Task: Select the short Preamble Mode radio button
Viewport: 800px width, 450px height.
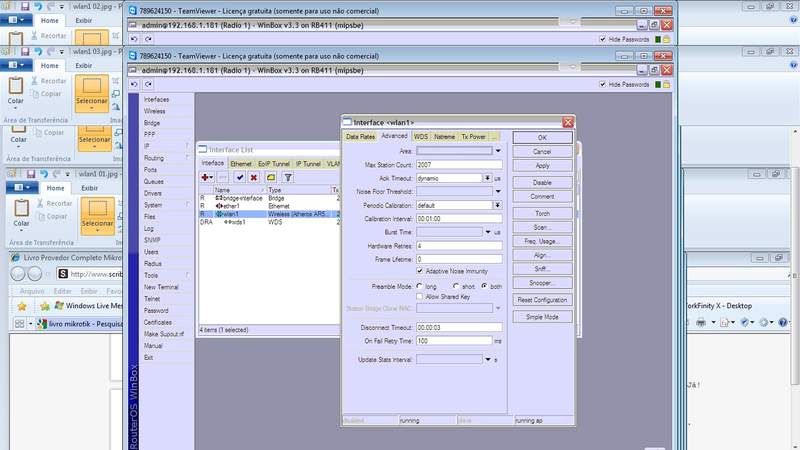Action: click(456, 286)
